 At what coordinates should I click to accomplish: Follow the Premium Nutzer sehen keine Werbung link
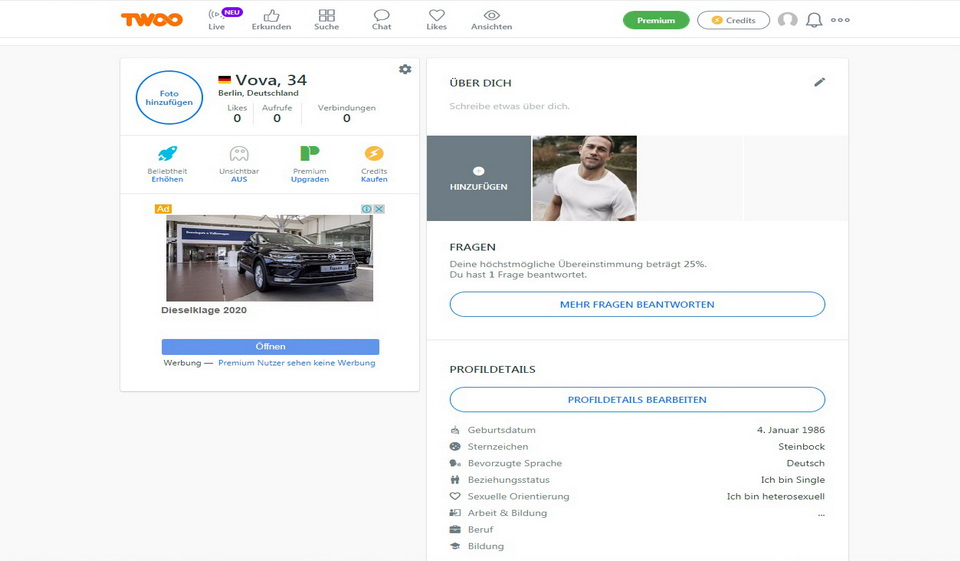[x=297, y=363]
